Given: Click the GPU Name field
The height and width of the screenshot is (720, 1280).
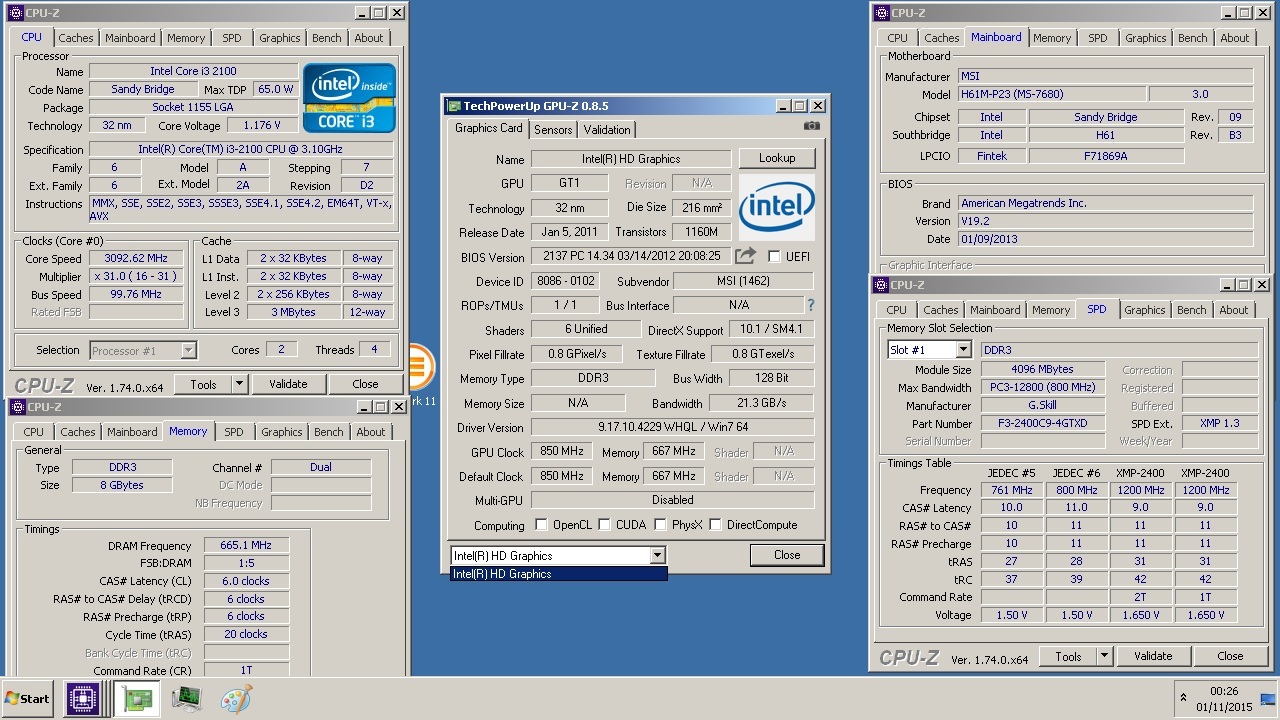Looking at the screenshot, I should point(631,159).
